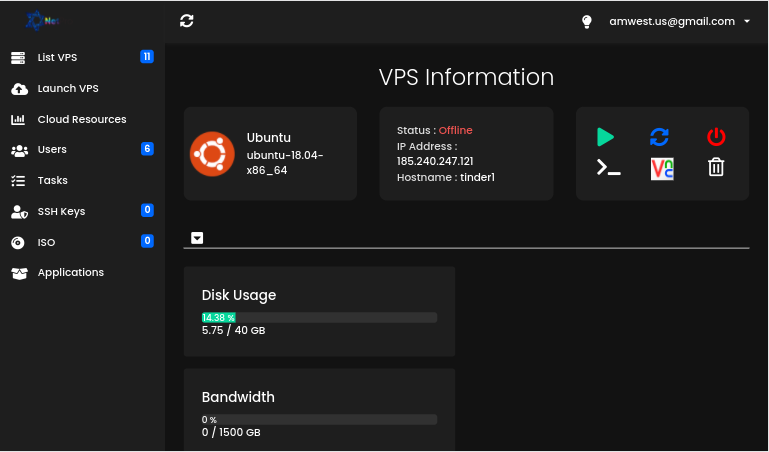Open List VPS in the sidebar

point(57,57)
